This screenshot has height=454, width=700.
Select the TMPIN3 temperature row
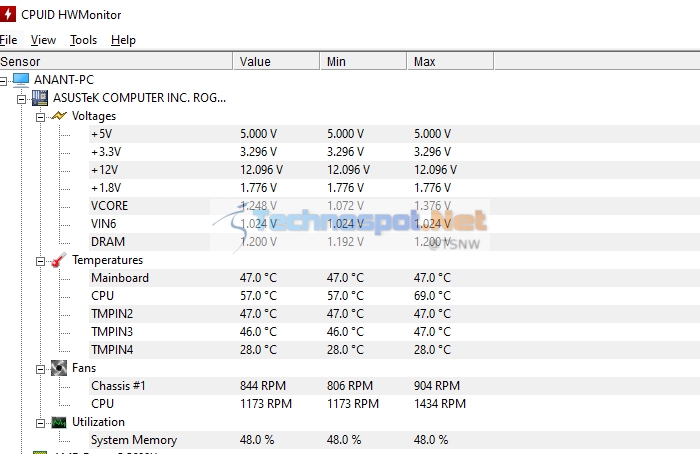(x=394, y=332)
